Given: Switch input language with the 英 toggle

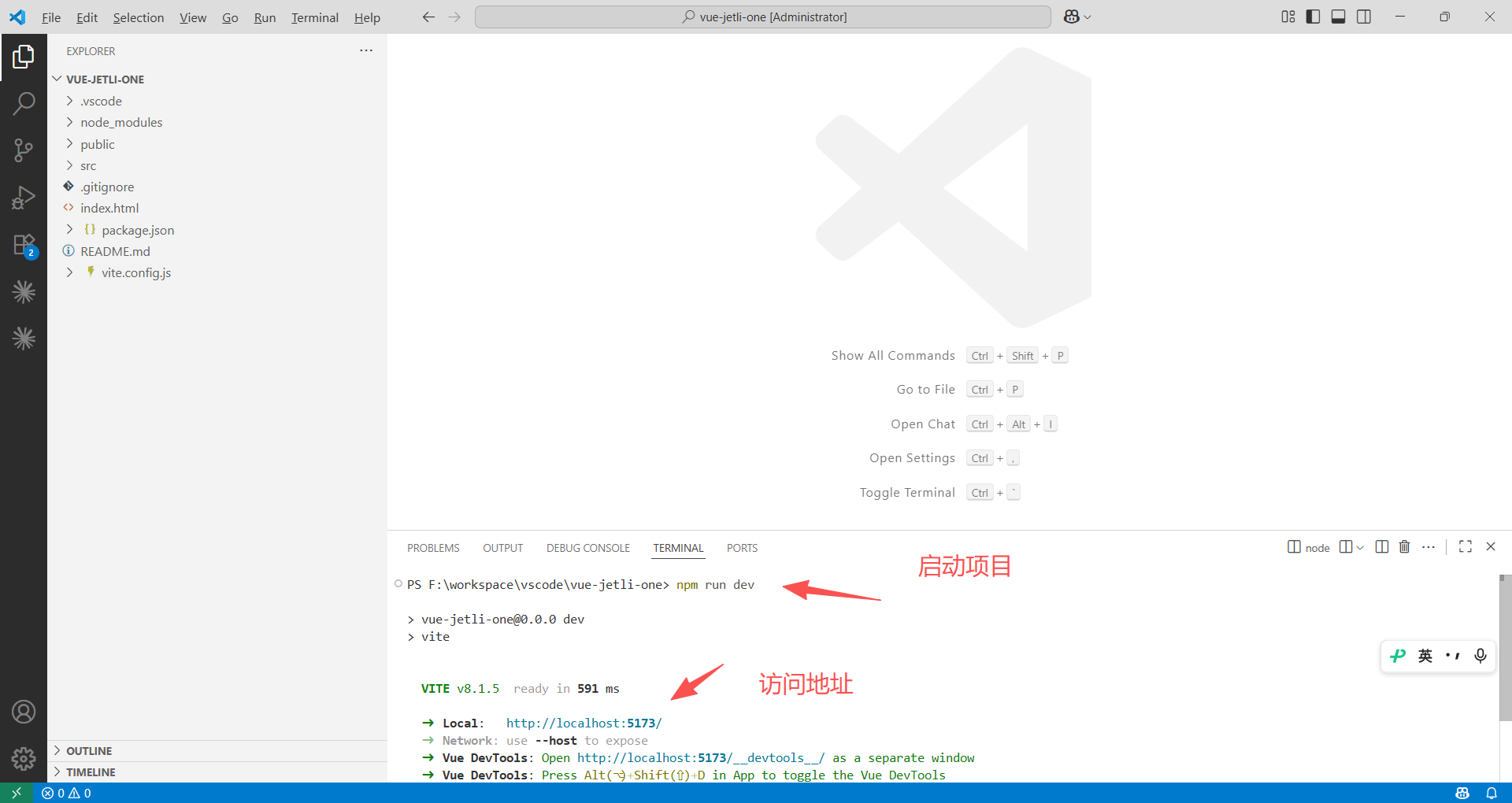Looking at the screenshot, I should click(1425, 656).
